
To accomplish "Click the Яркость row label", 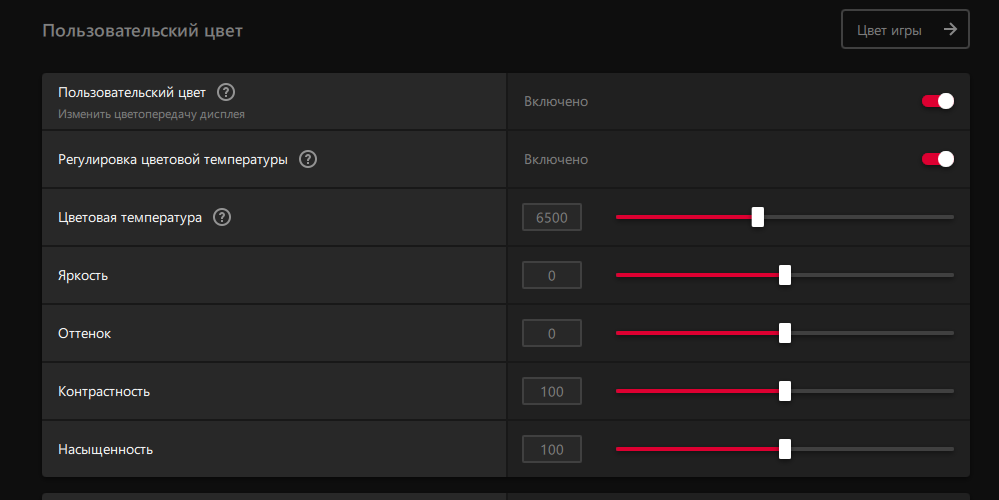I will (83, 276).
